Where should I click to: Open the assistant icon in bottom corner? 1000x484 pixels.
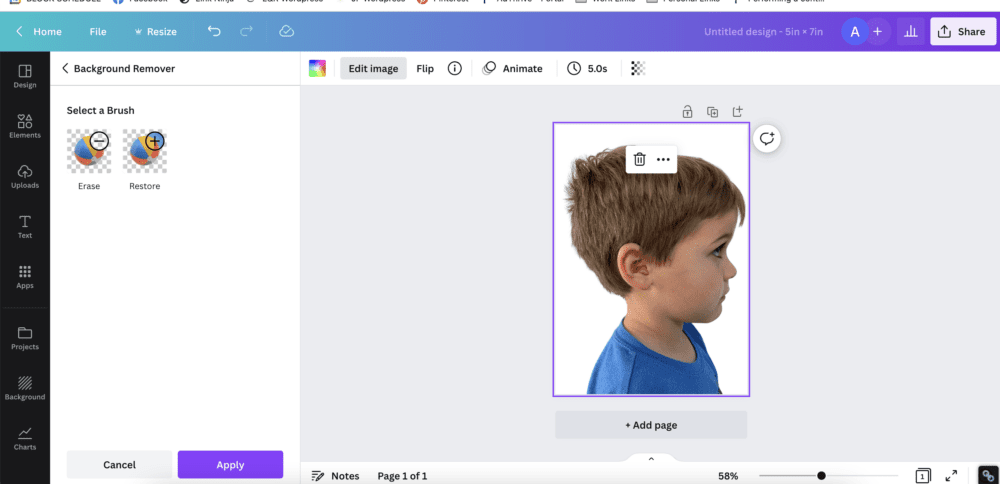point(989,476)
